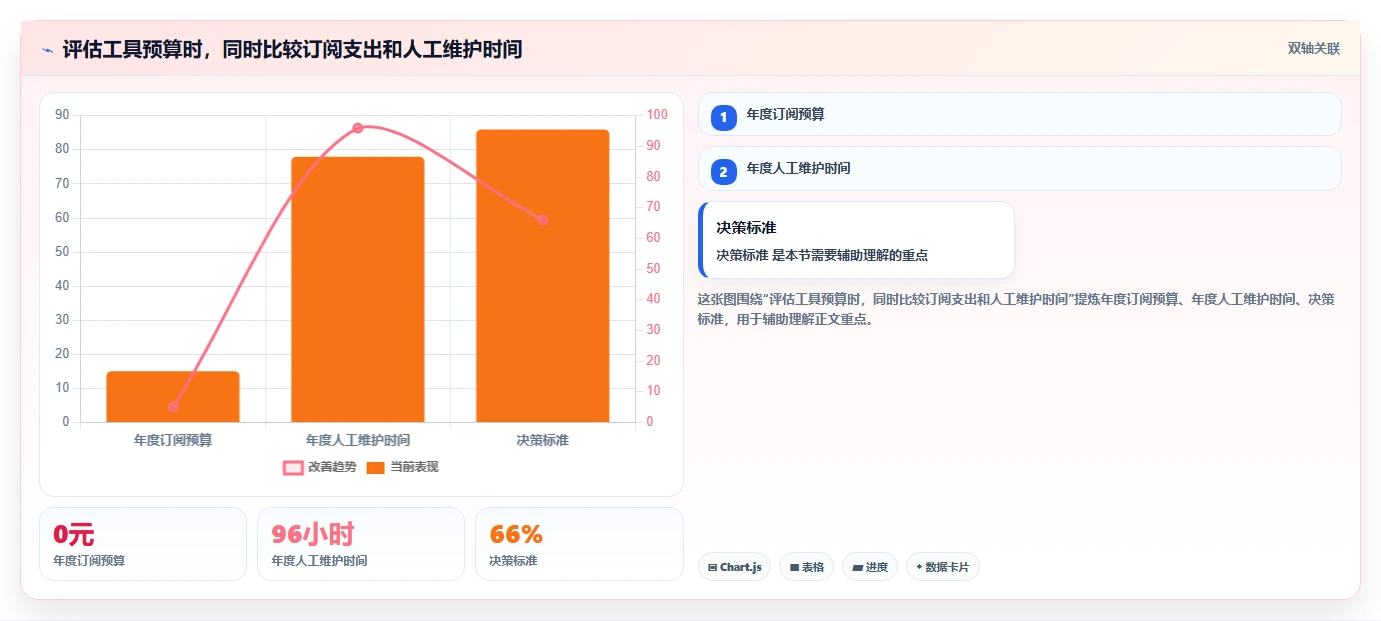Toggle the 当前表现 legend item

click(x=402, y=467)
